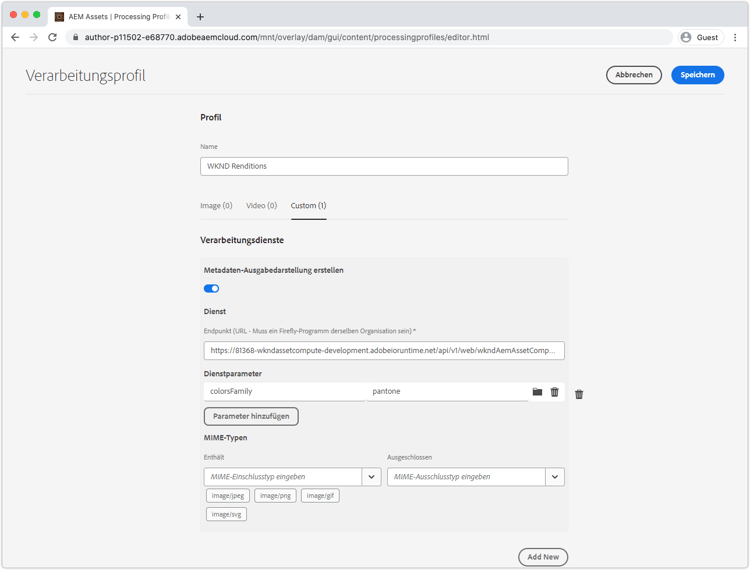
Task: Expand the MIME-Einschlusstyp dropdown arrow
Action: (371, 477)
